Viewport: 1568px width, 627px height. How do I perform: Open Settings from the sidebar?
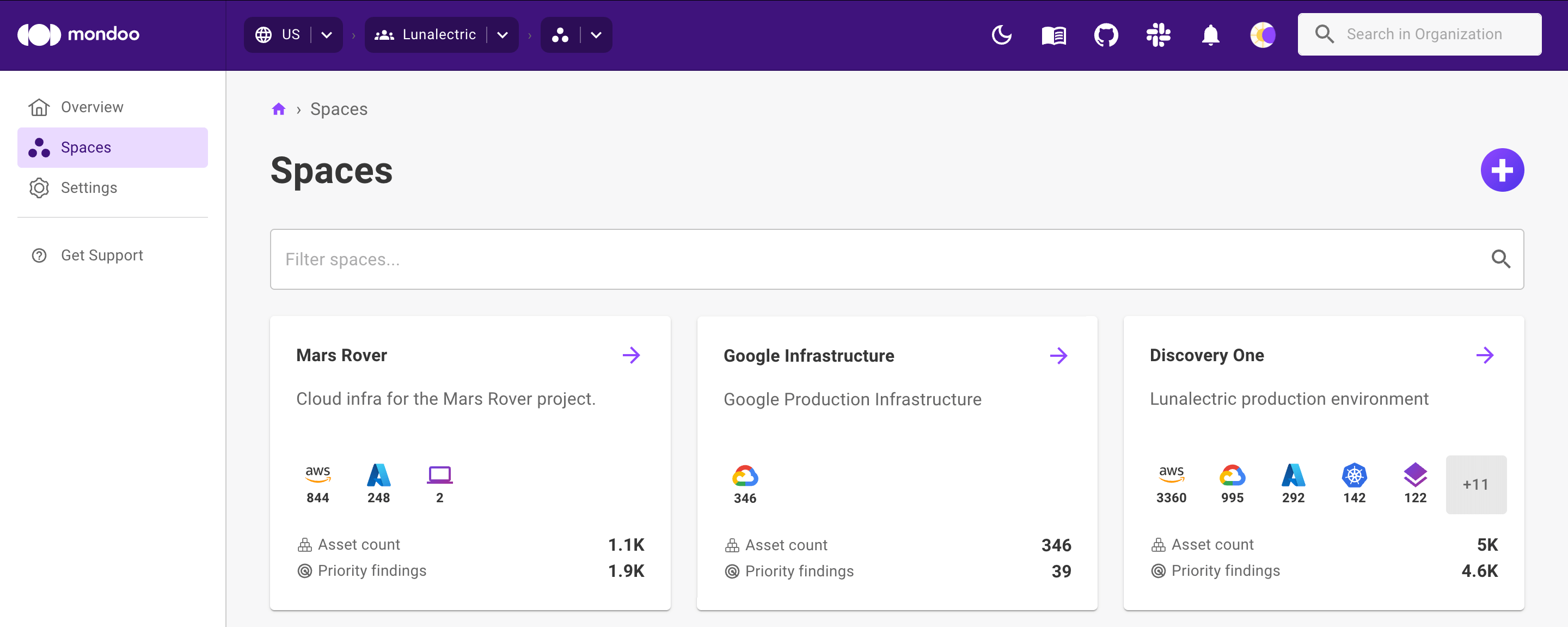(x=89, y=187)
